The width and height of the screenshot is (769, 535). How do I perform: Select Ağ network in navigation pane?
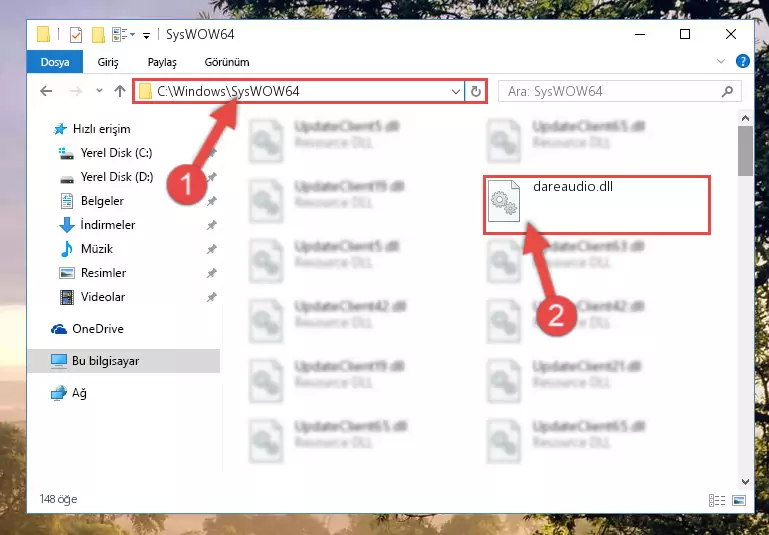tap(79, 393)
